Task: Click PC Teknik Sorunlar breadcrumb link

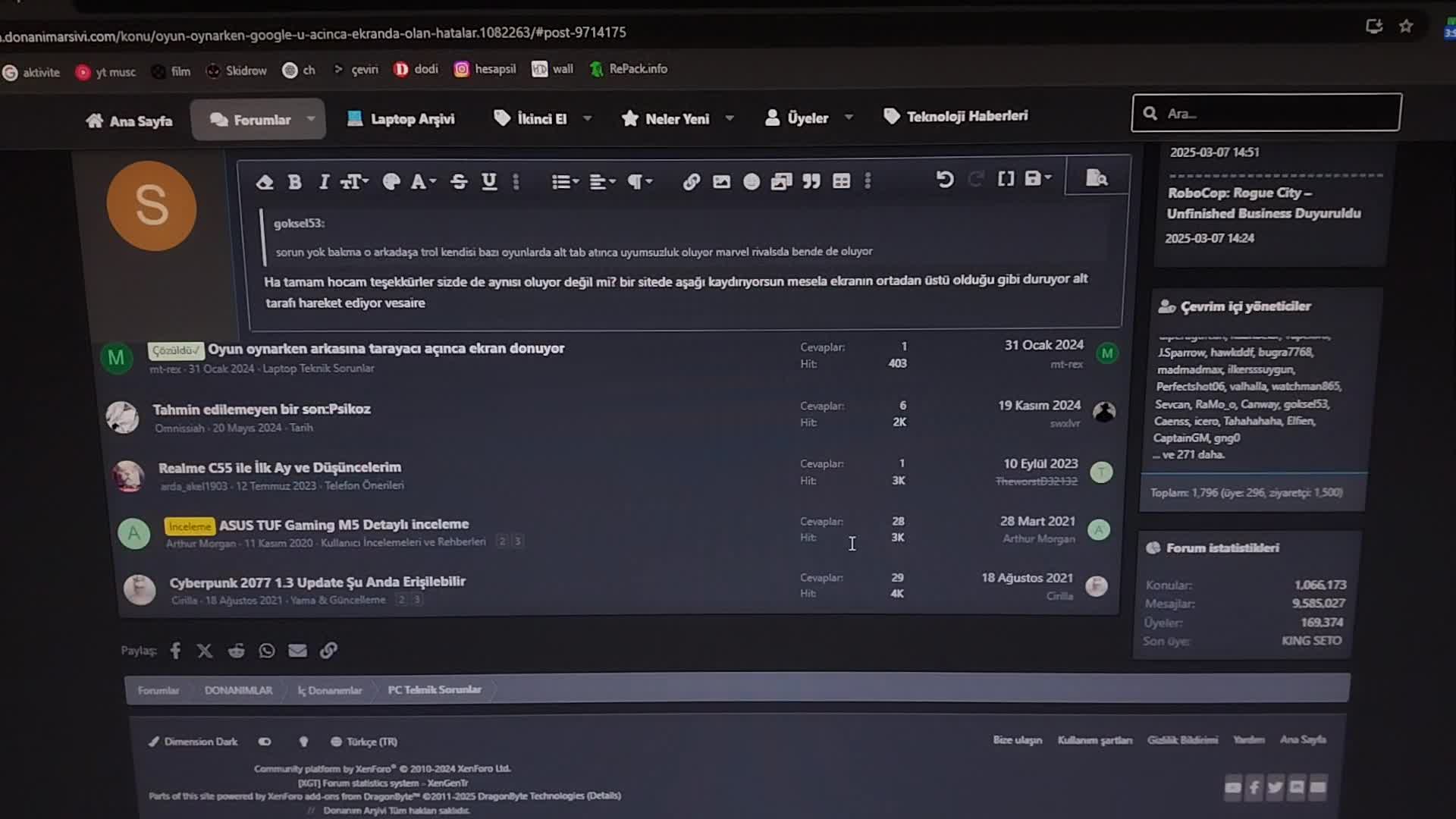Action: [x=435, y=689]
